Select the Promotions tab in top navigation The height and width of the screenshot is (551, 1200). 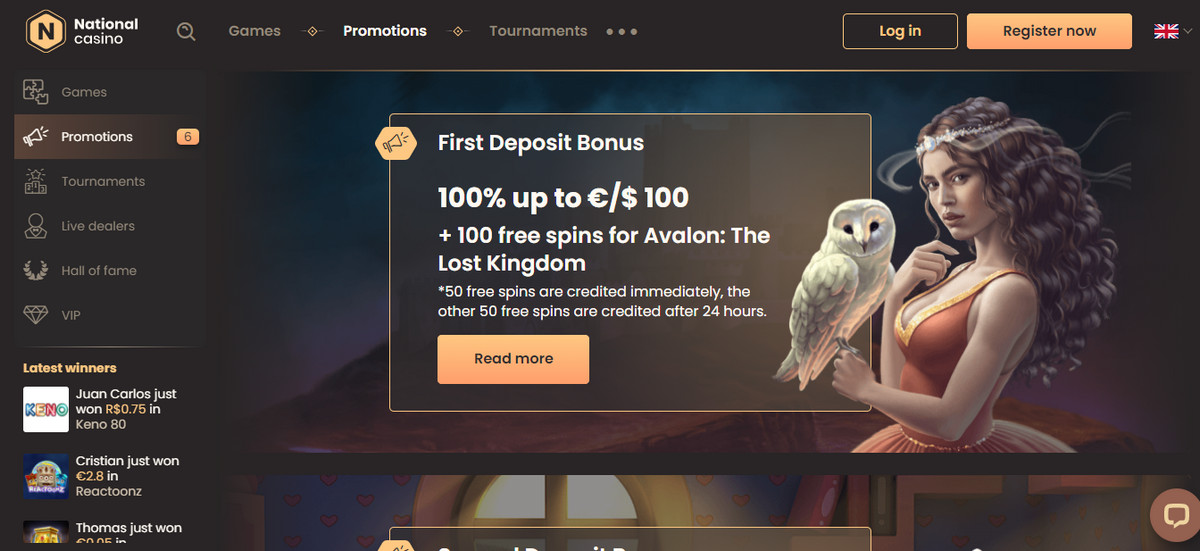pos(385,31)
